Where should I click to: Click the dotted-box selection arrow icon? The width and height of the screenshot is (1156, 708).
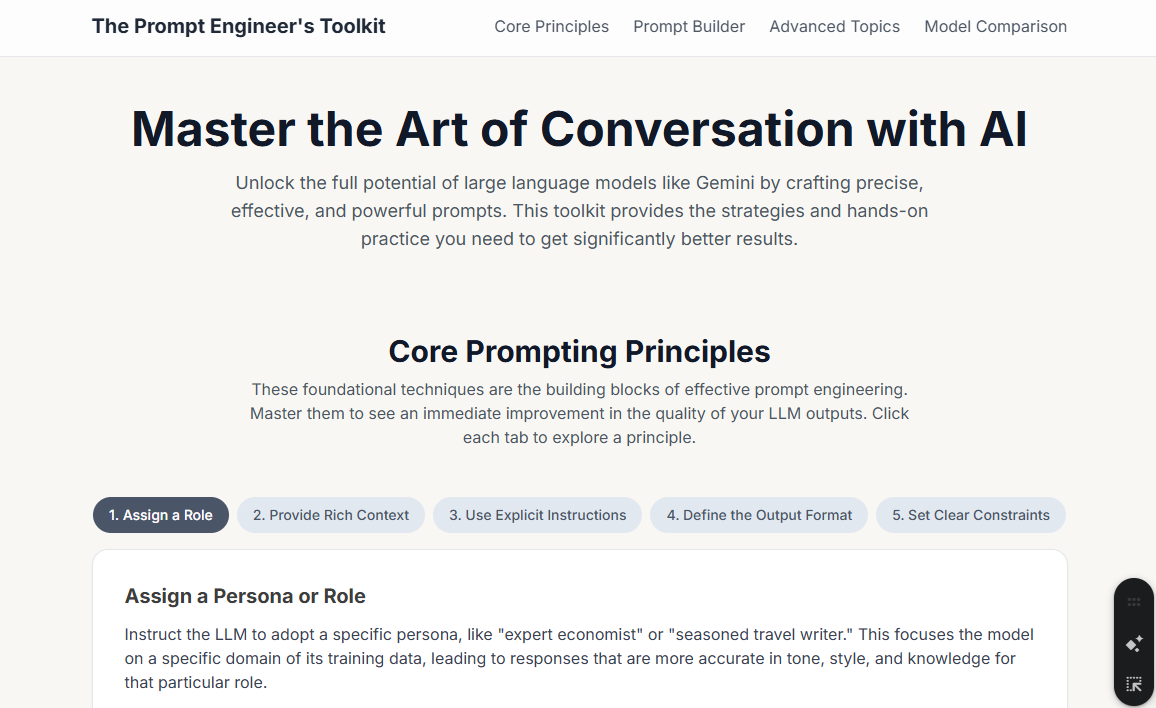point(1133,684)
